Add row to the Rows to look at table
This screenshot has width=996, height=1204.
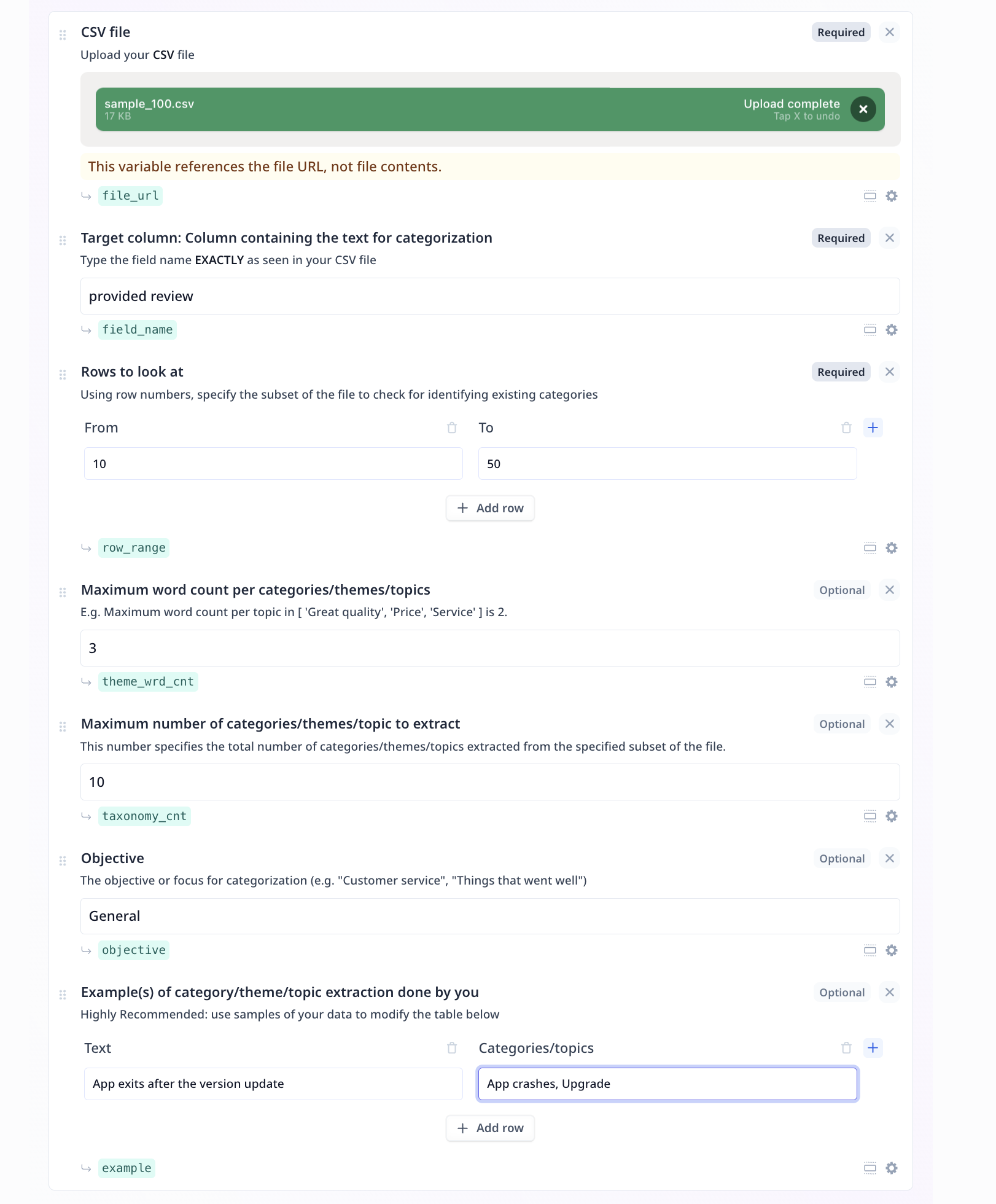490,508
